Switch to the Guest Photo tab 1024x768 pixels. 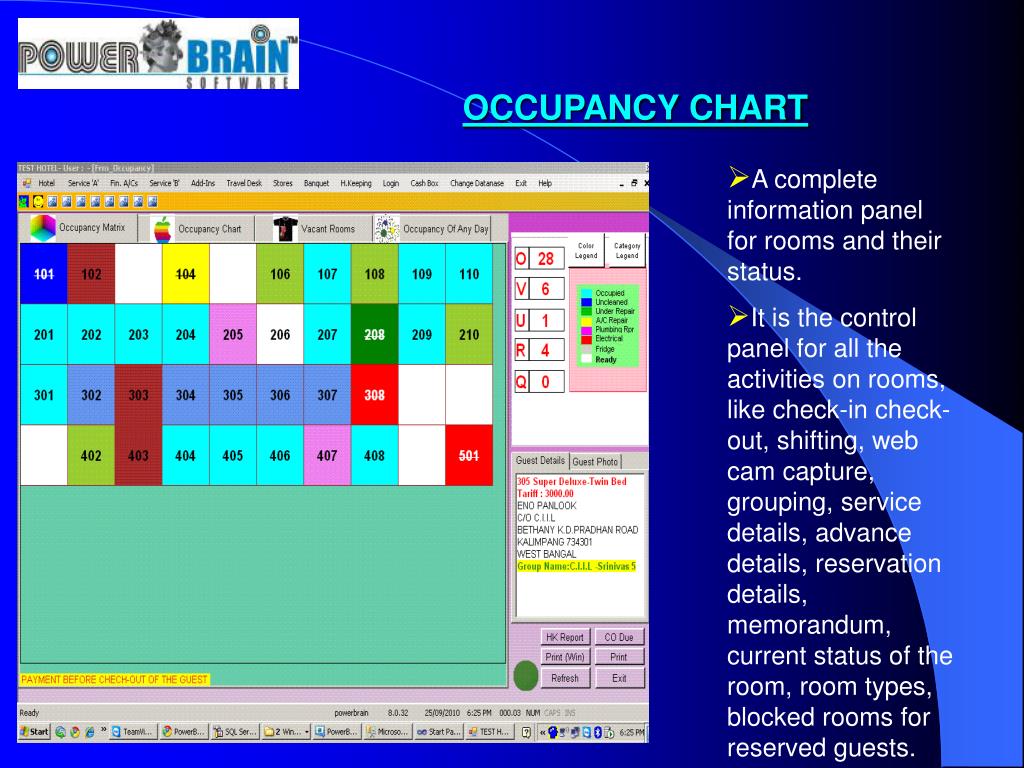pyautogui.click(x=595, y=462)
